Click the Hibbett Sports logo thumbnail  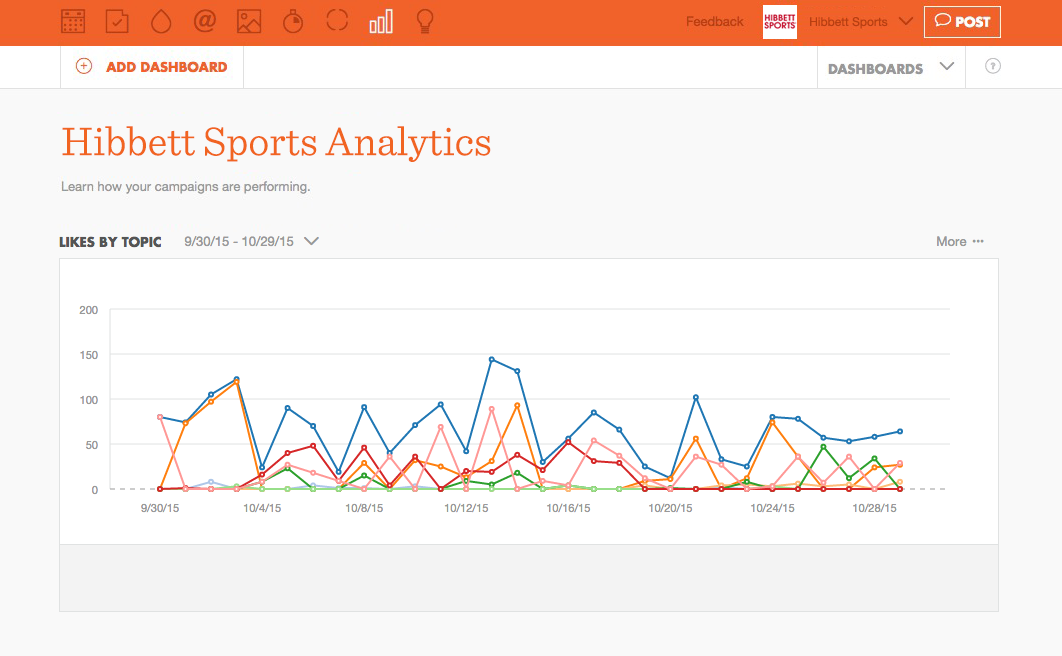(780, 22)
